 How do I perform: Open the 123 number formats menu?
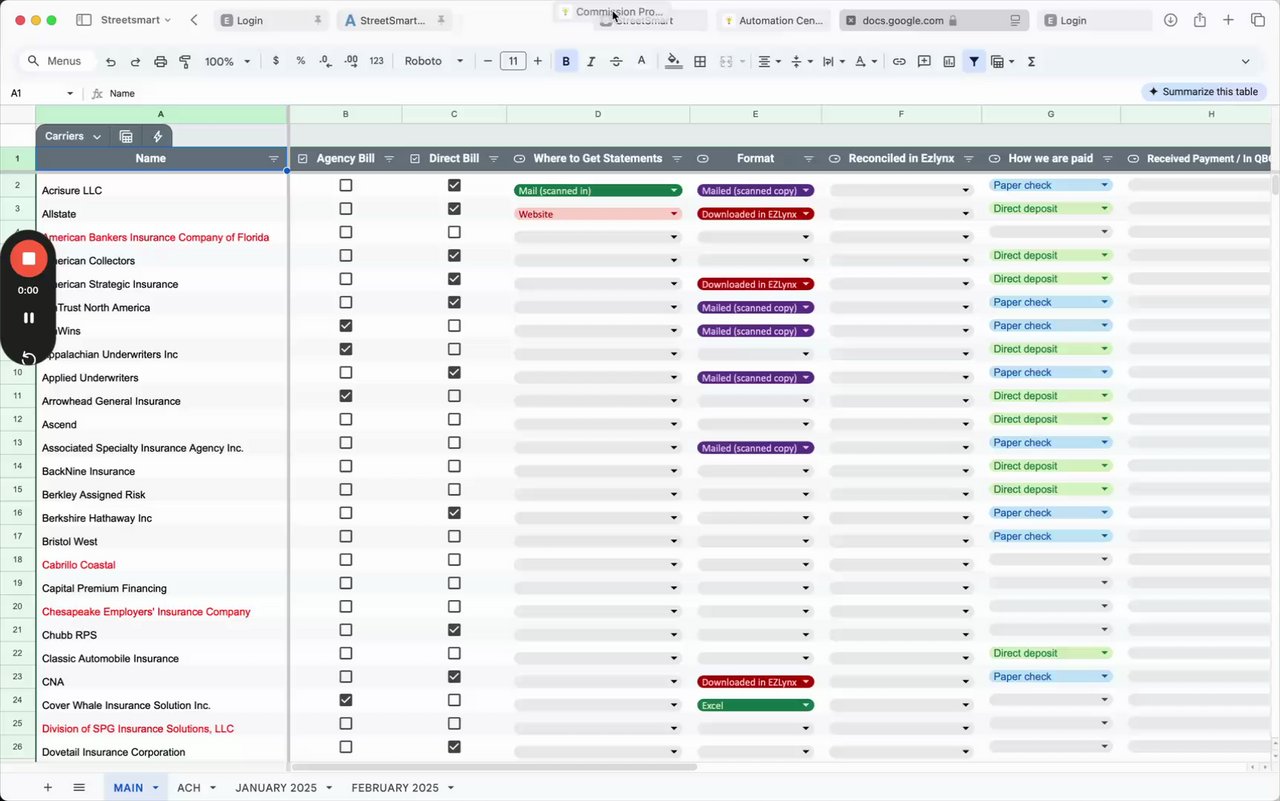tap(377, 61)
